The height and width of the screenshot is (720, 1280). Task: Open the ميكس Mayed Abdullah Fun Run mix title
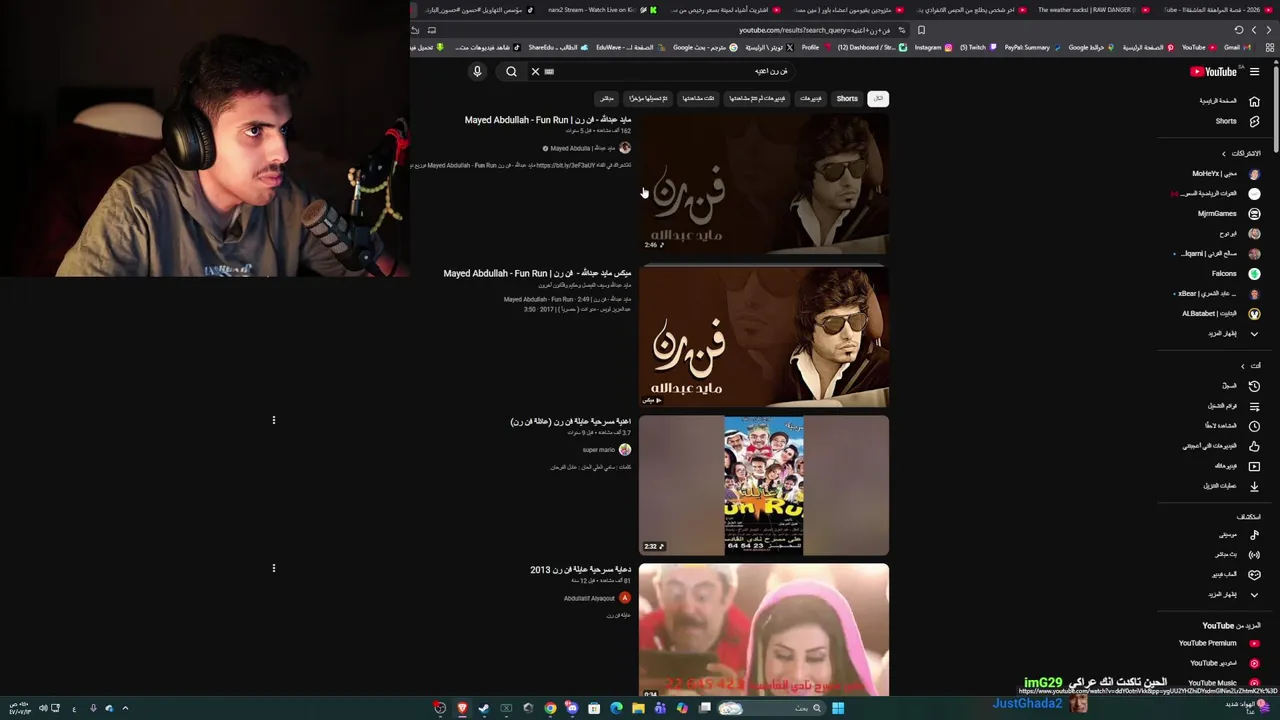(538, 273)
